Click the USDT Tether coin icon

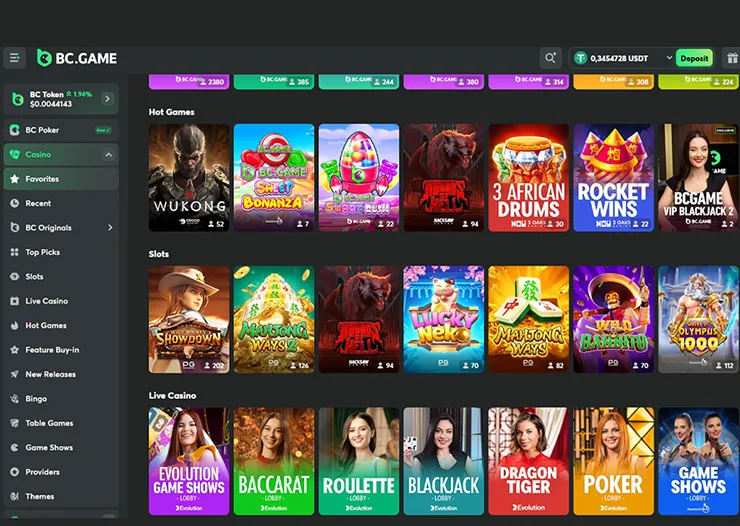(580, 58)
